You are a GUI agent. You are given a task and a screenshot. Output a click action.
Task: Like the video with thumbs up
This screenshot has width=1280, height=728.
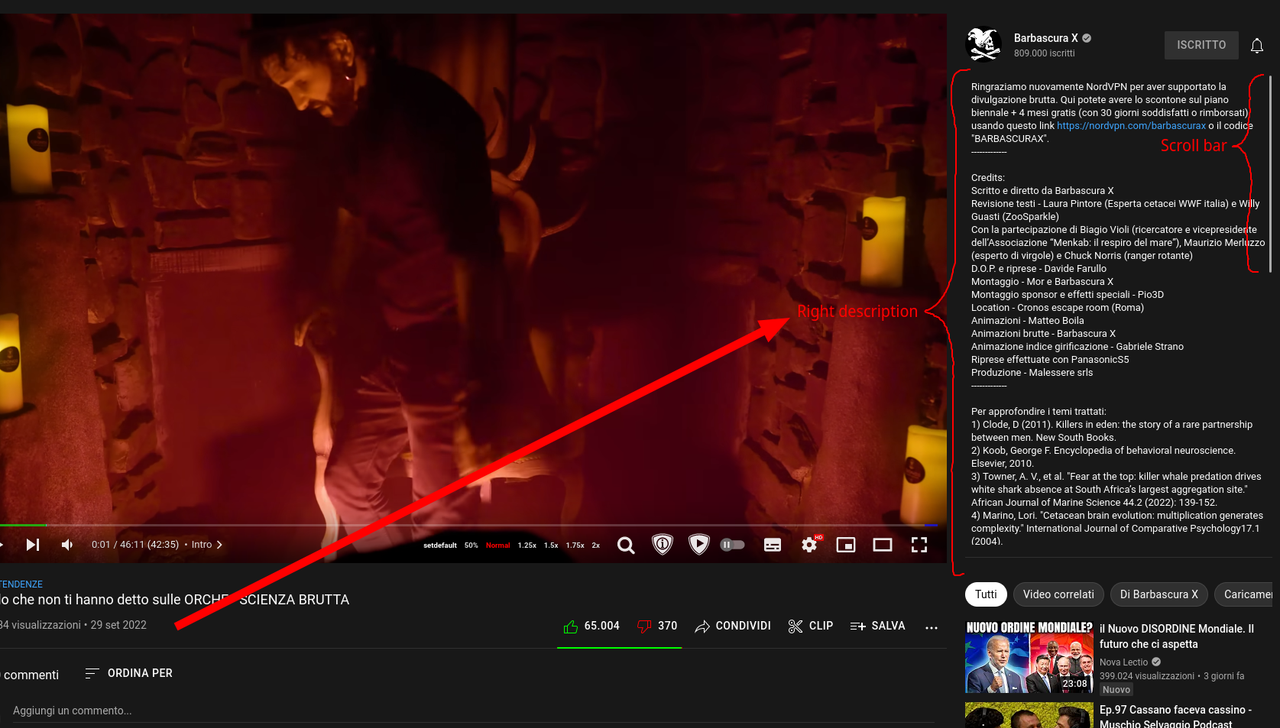[x=570, y=626]
